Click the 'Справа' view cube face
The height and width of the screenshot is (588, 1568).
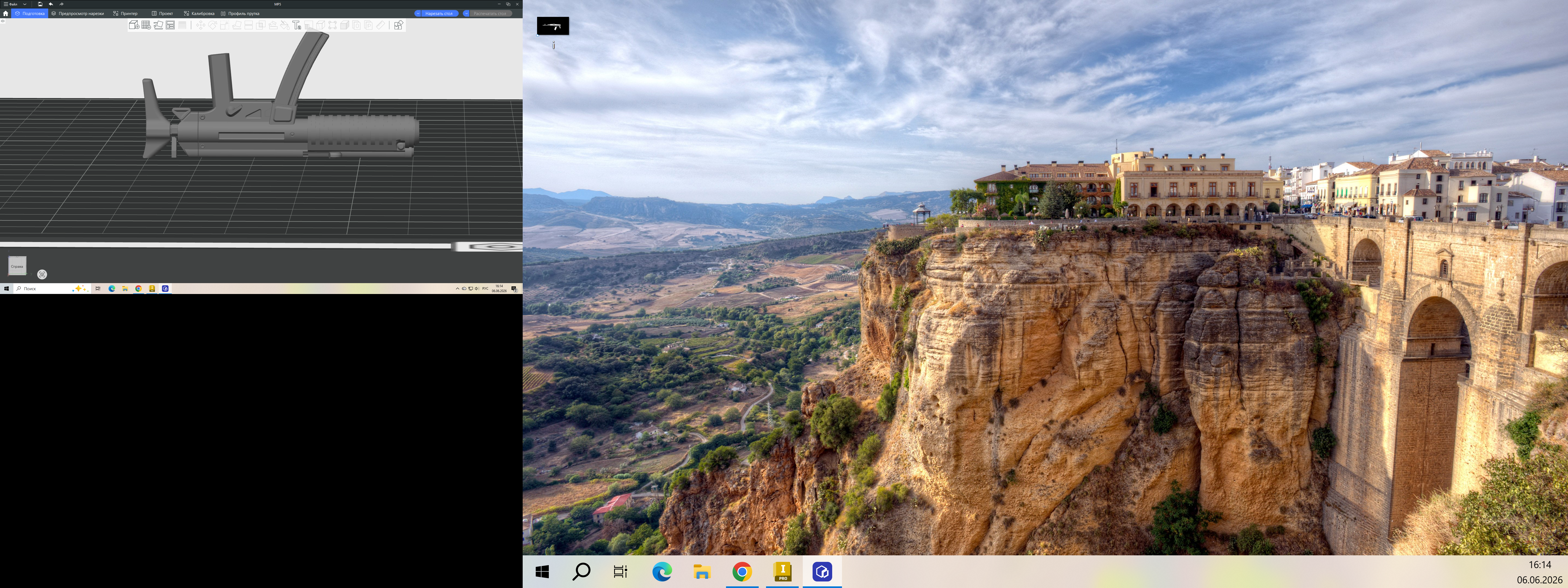[17, 266]
